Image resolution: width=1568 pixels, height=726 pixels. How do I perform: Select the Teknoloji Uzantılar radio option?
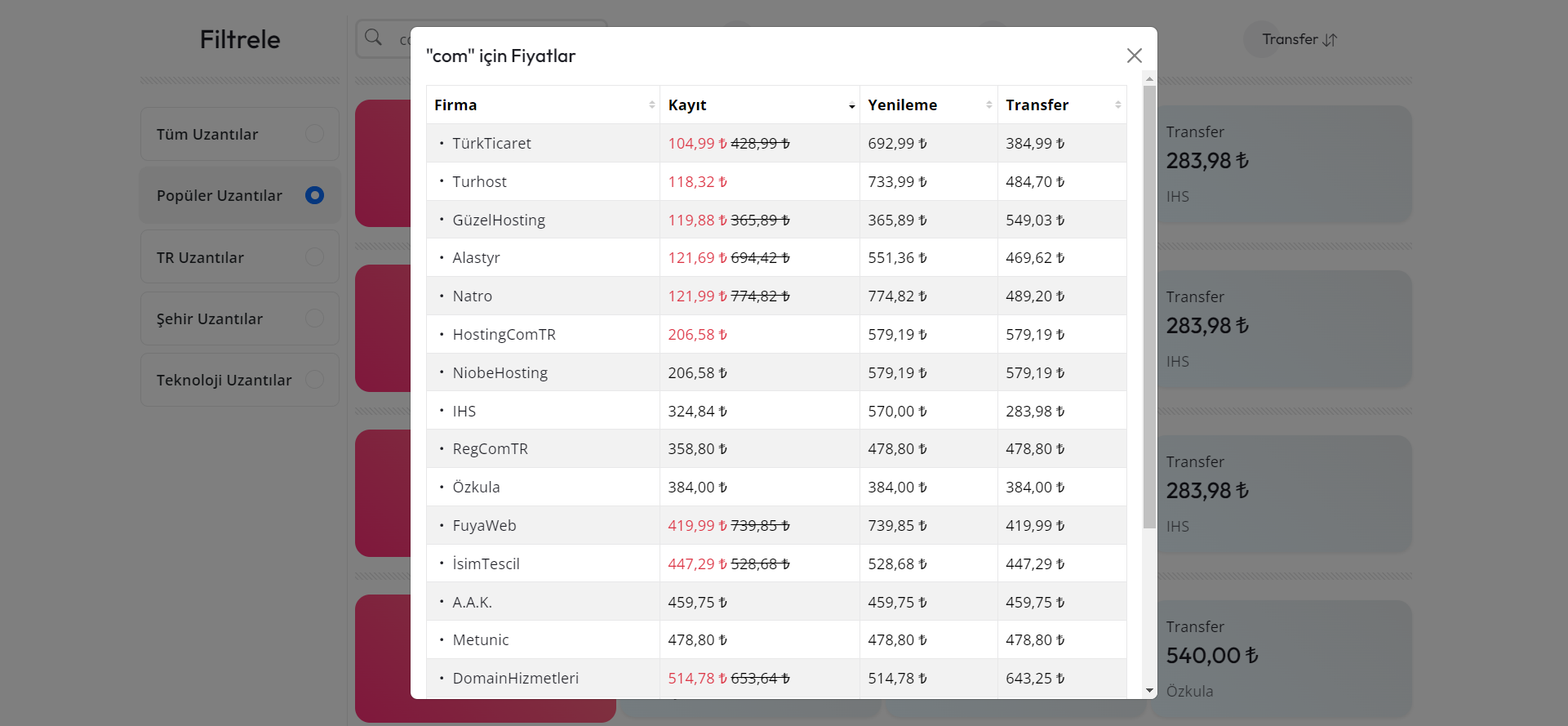[314, 380]
